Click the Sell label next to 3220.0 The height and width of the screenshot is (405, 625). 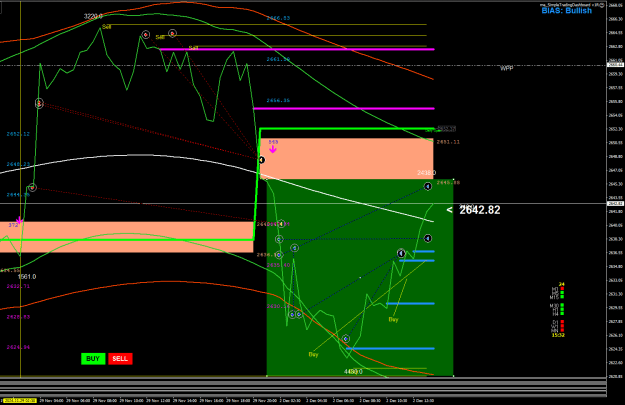coord(106,27)
